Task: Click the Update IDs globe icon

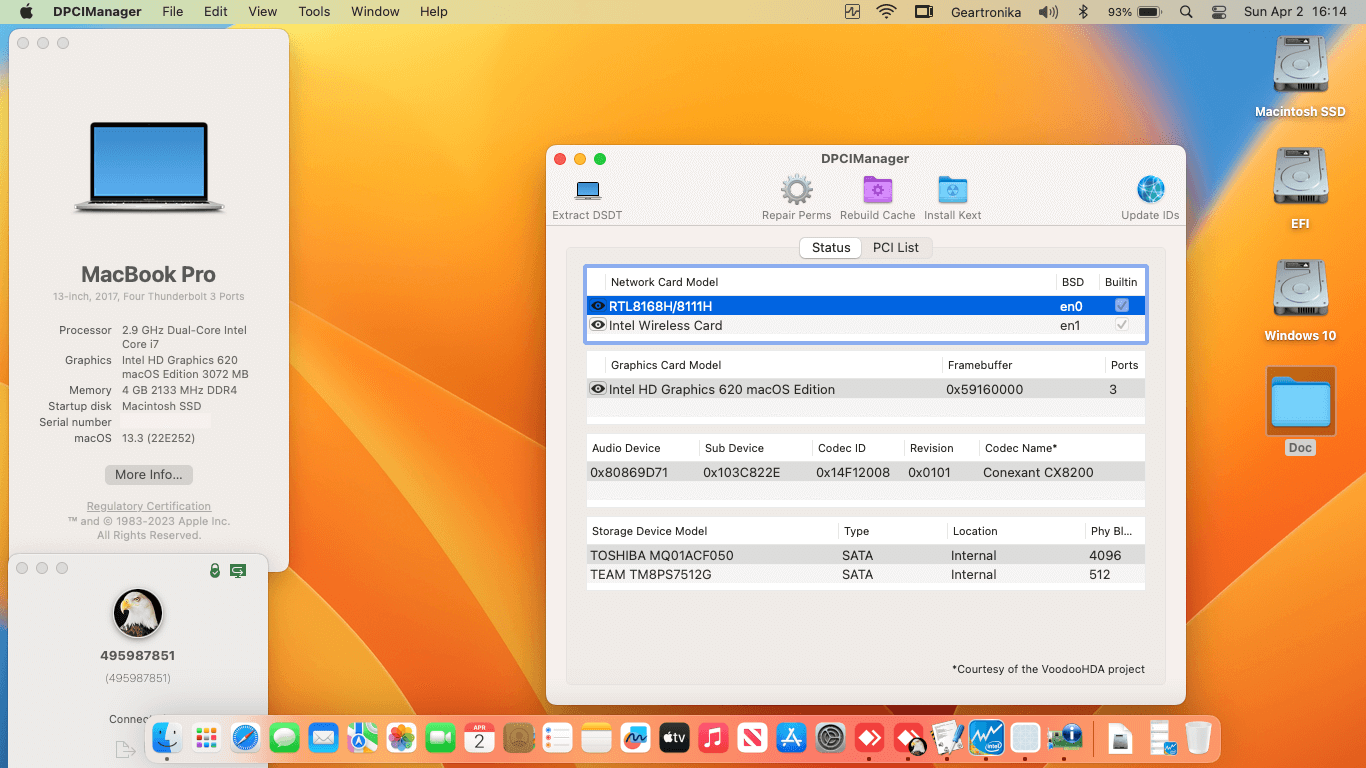Action: click(x=1150, y=190)
